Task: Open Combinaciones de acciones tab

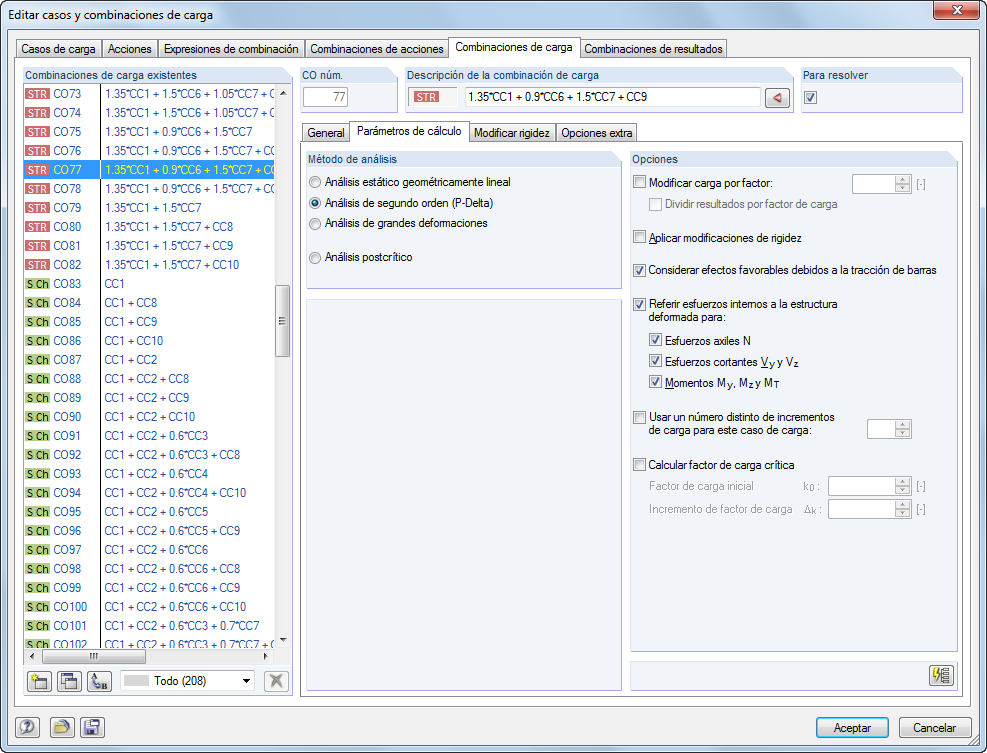Action: click(x=376, y=48)
